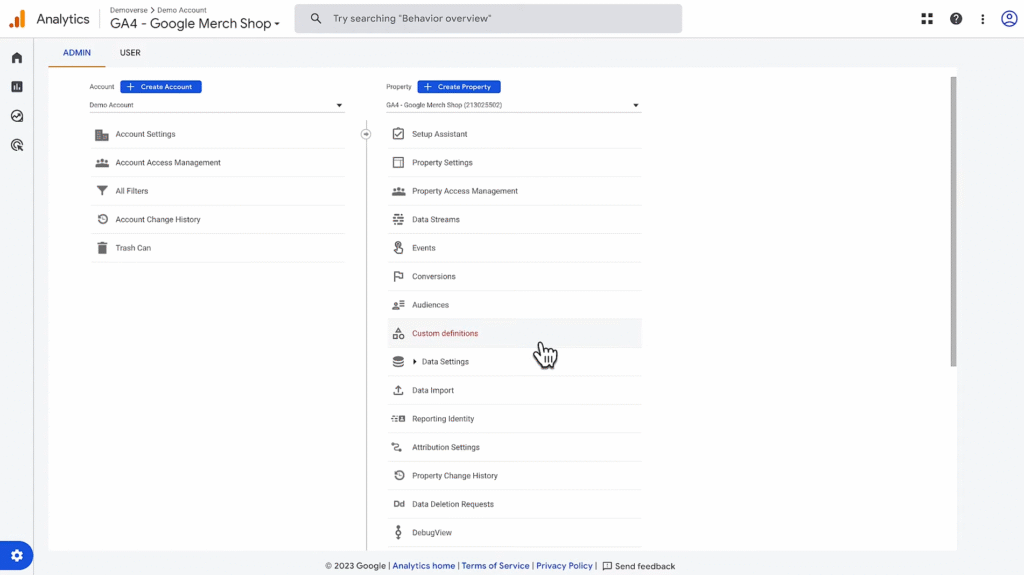Screen dimensions: 1024x575
Task: Open Attribution Settings label
Action: [446, 447]
